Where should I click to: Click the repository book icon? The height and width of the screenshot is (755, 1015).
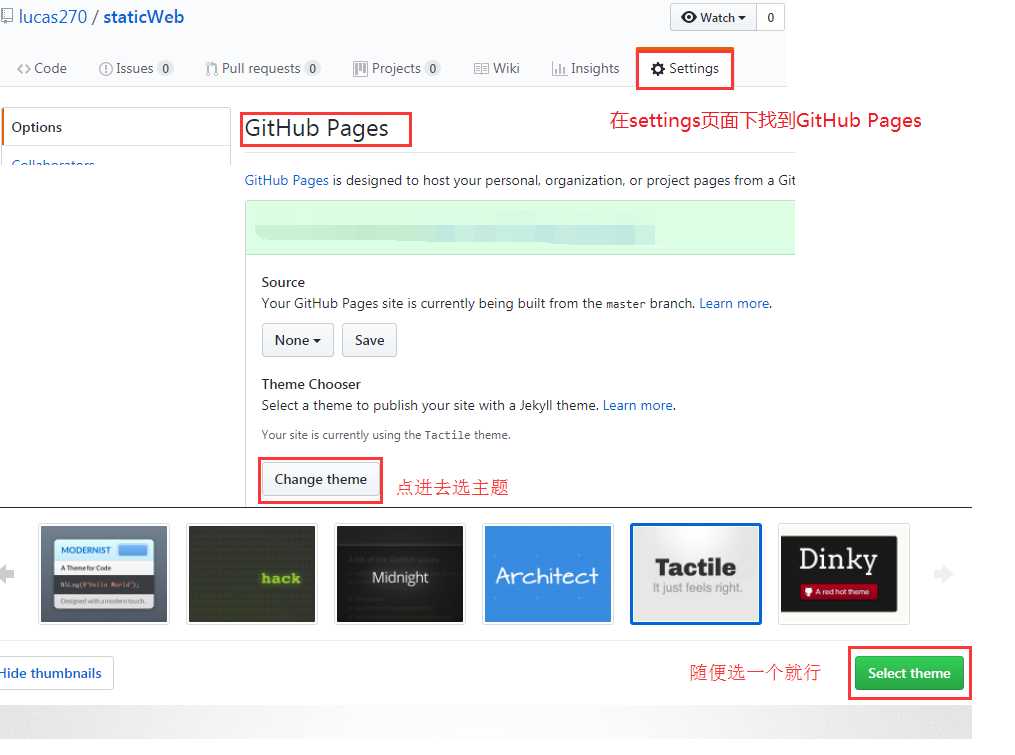pyautogui.click(x=6, y=16)
